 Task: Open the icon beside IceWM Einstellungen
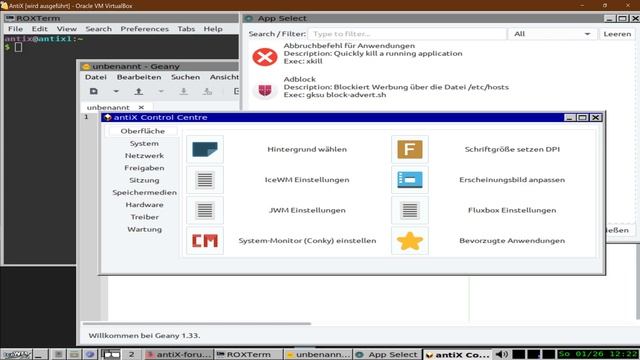pos(205,180)
